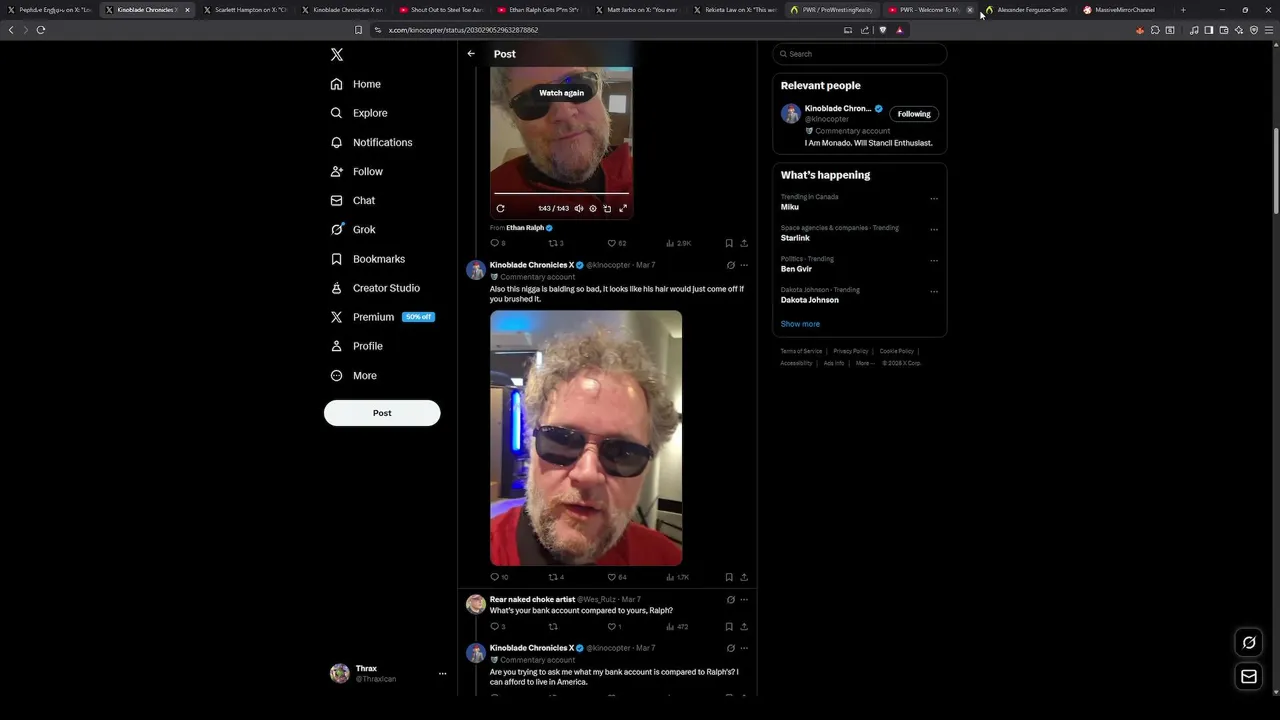
Task: Click the video replay icon
Action: coord(500,209)
